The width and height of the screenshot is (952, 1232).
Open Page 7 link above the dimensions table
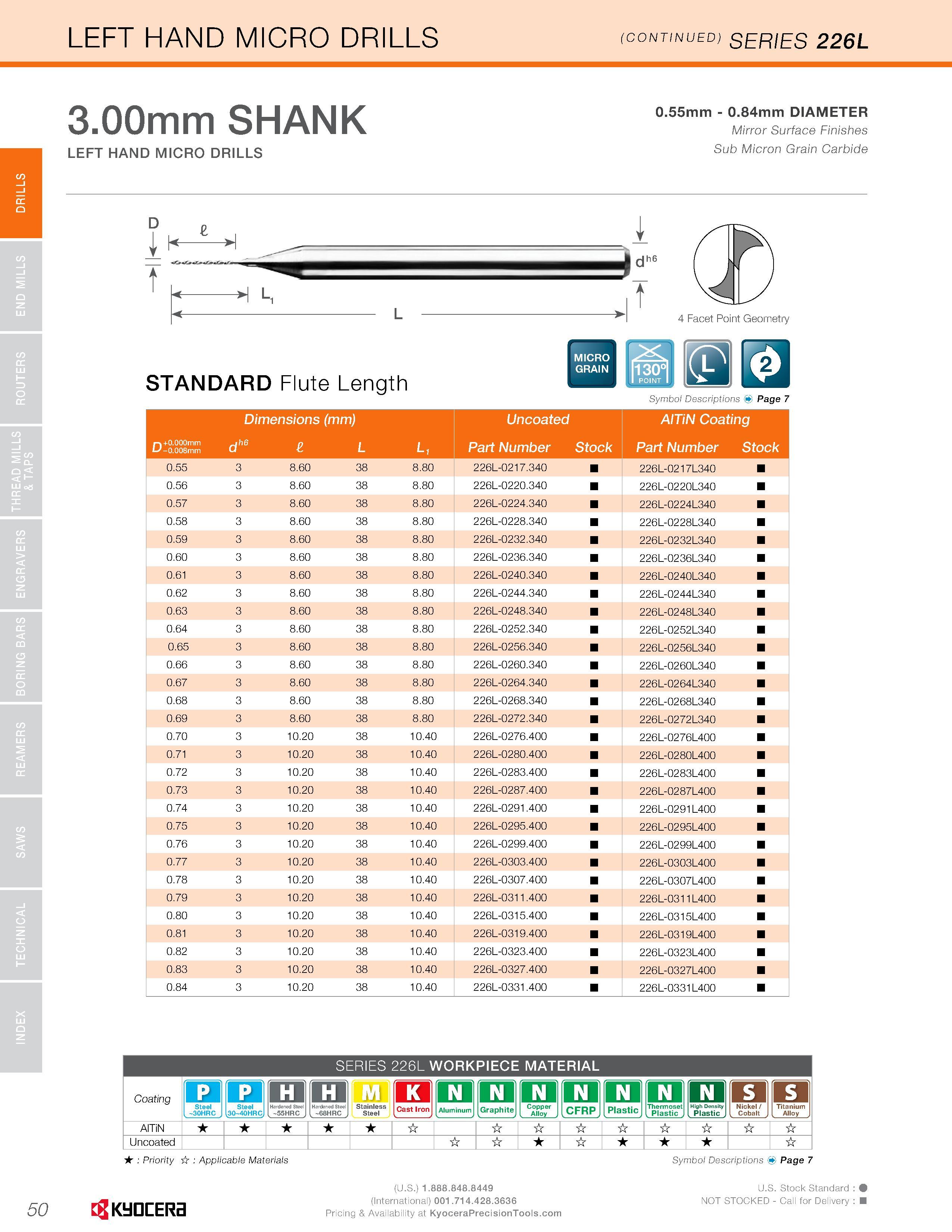773,399
